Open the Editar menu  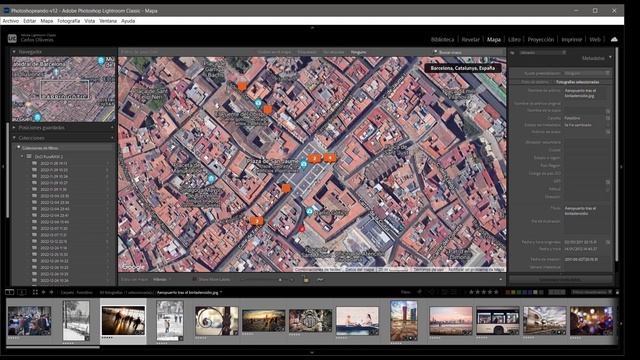pyautogui.click(x=29, y=21)
